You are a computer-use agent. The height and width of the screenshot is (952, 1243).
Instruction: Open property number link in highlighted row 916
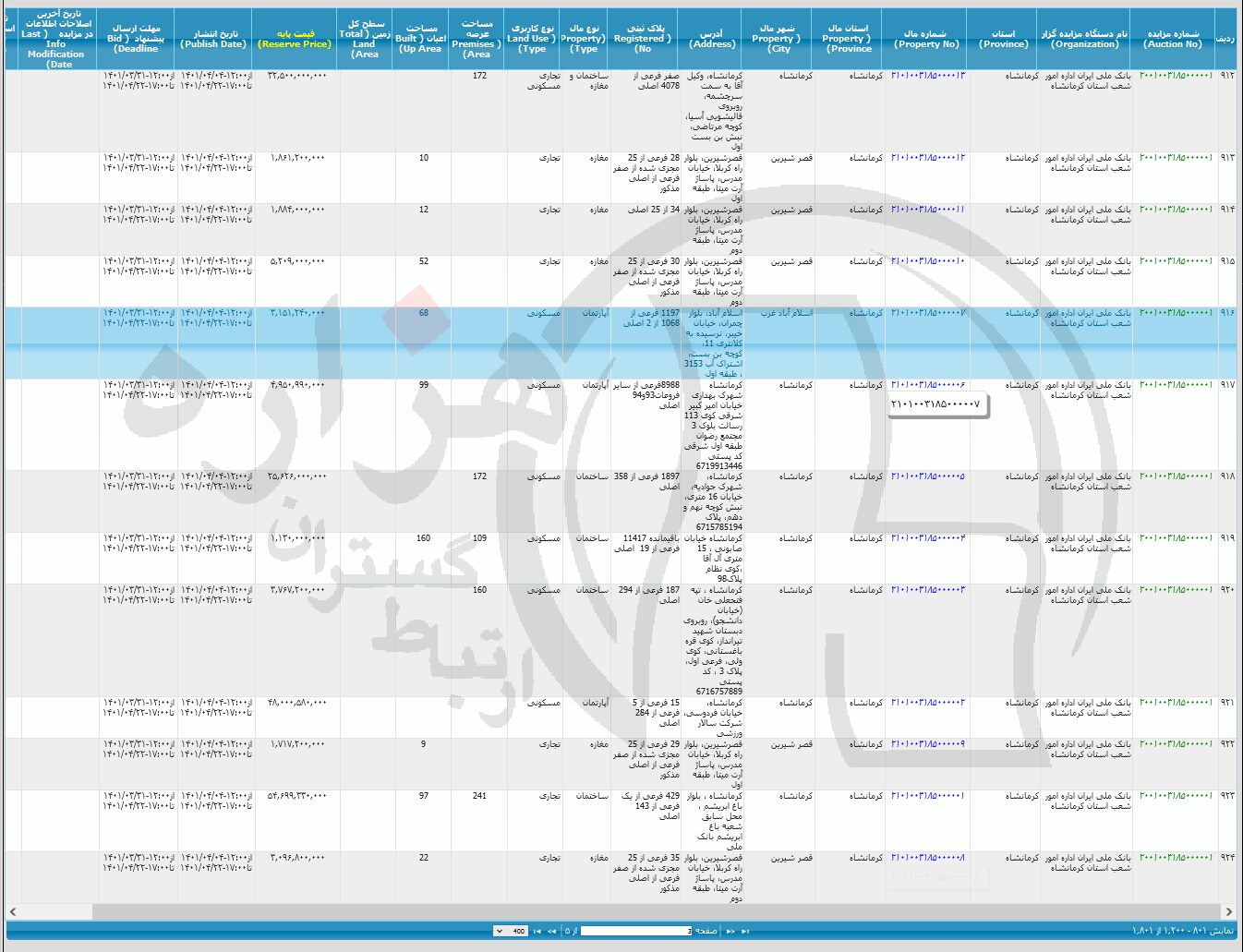click(x=927, y=313)
